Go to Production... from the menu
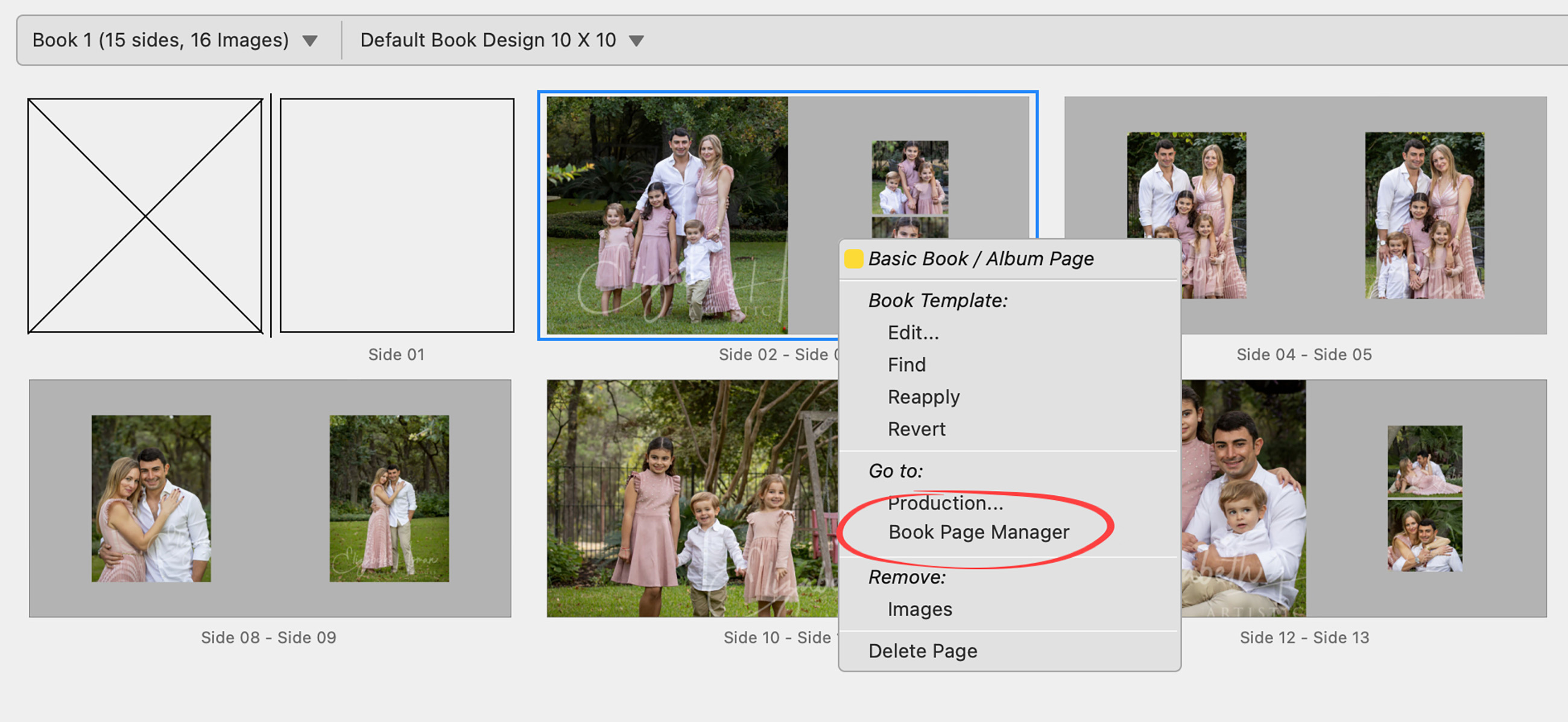The image size is (1568, 722). 944,503
